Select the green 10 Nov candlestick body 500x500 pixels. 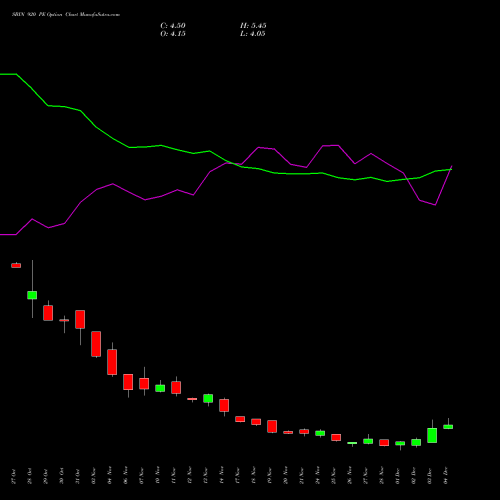coord(160,388)
